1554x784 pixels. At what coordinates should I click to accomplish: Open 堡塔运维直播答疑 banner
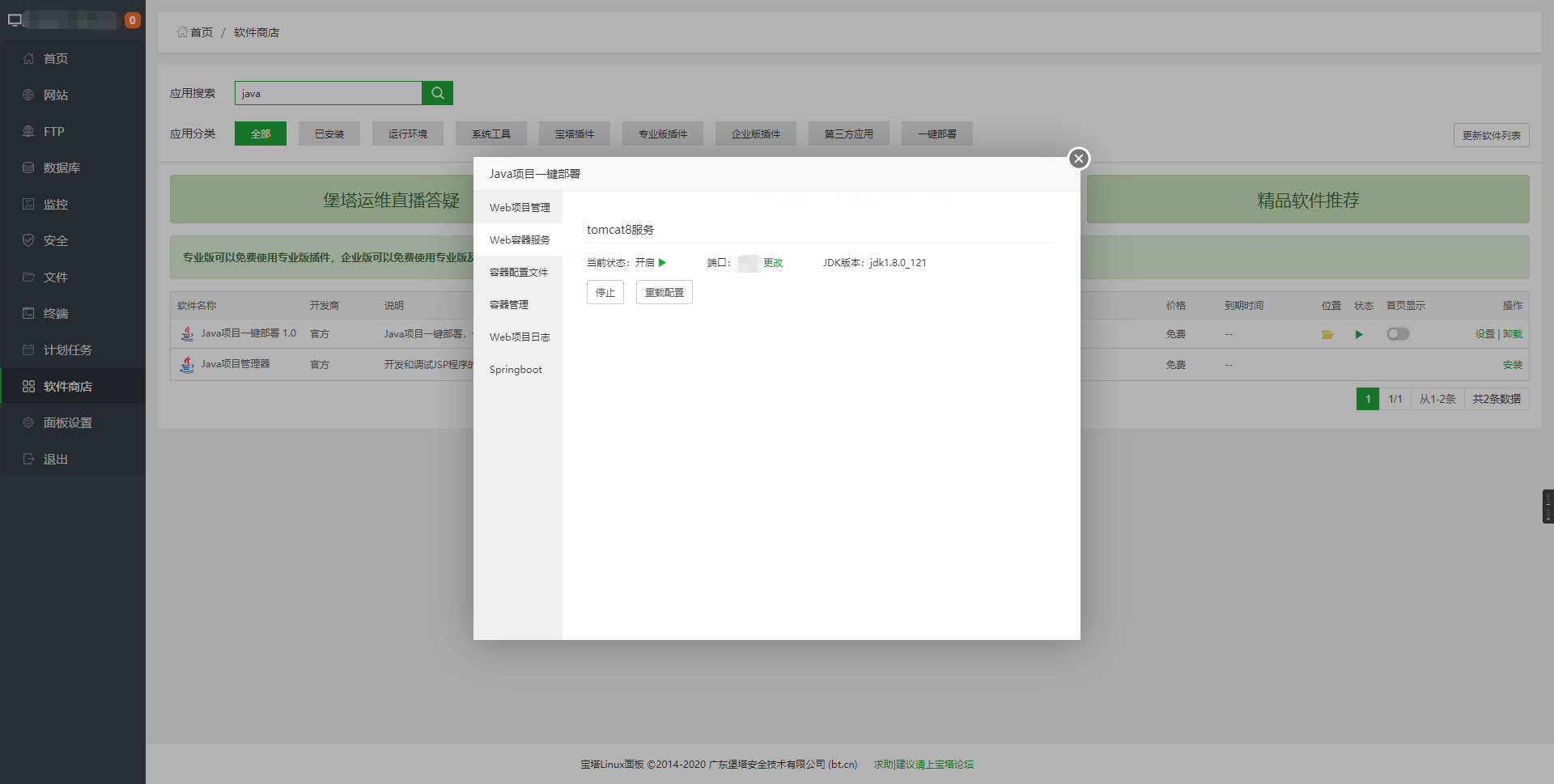click(391, 200)
